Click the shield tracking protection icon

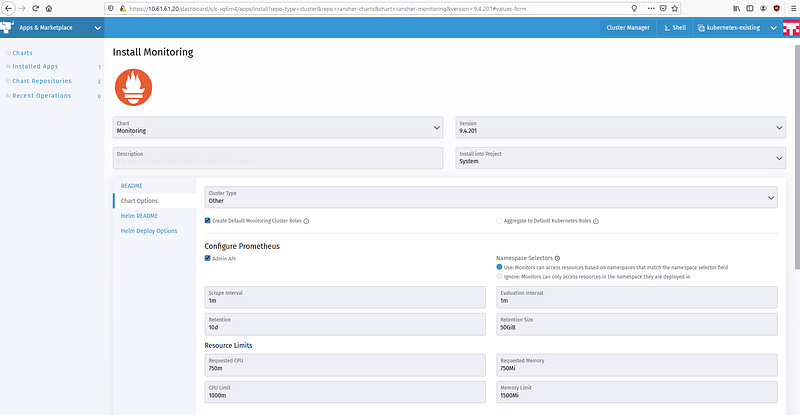tap(111, 8)
